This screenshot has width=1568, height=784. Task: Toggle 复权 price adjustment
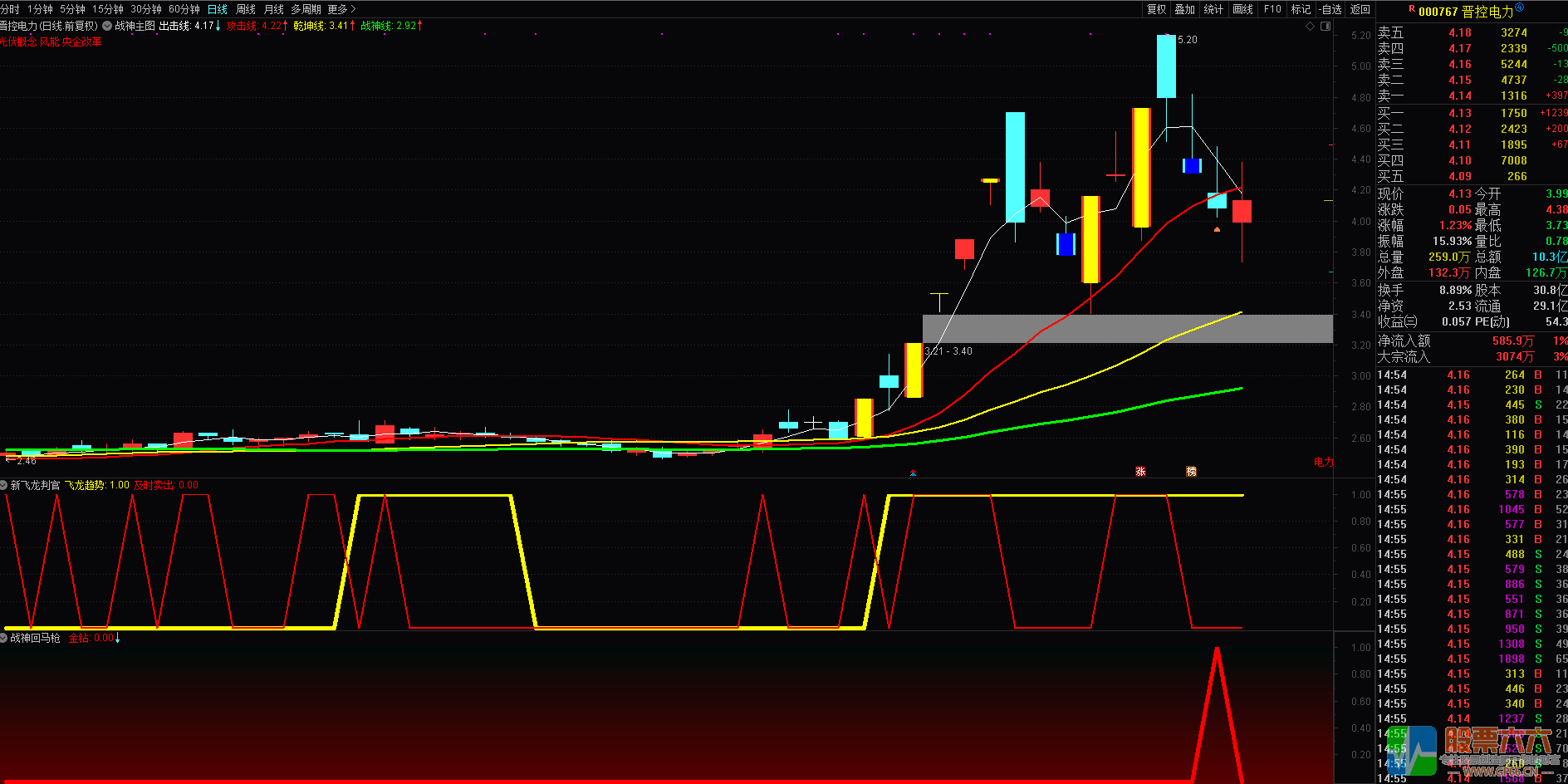1156,9
